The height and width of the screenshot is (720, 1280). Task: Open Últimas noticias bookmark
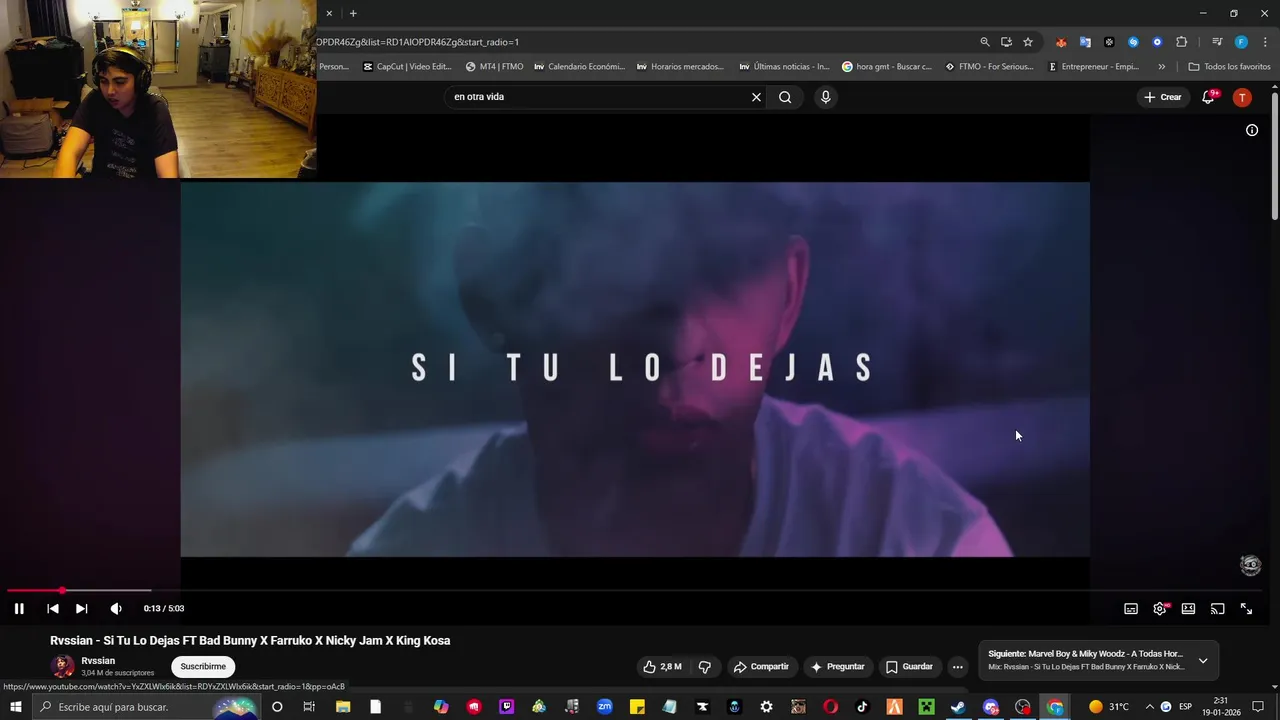point(784,67)
